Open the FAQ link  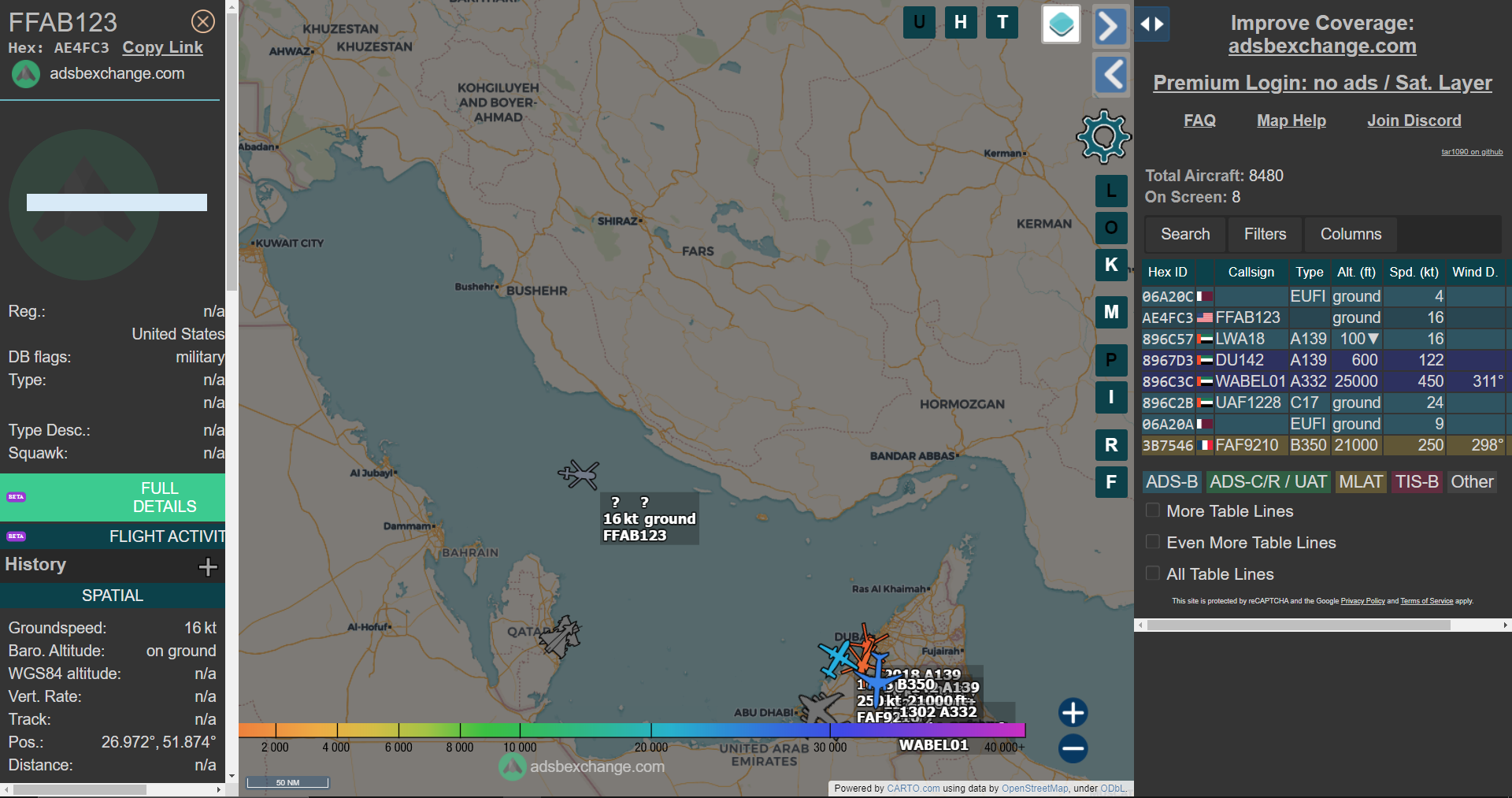pos(1199,121)
